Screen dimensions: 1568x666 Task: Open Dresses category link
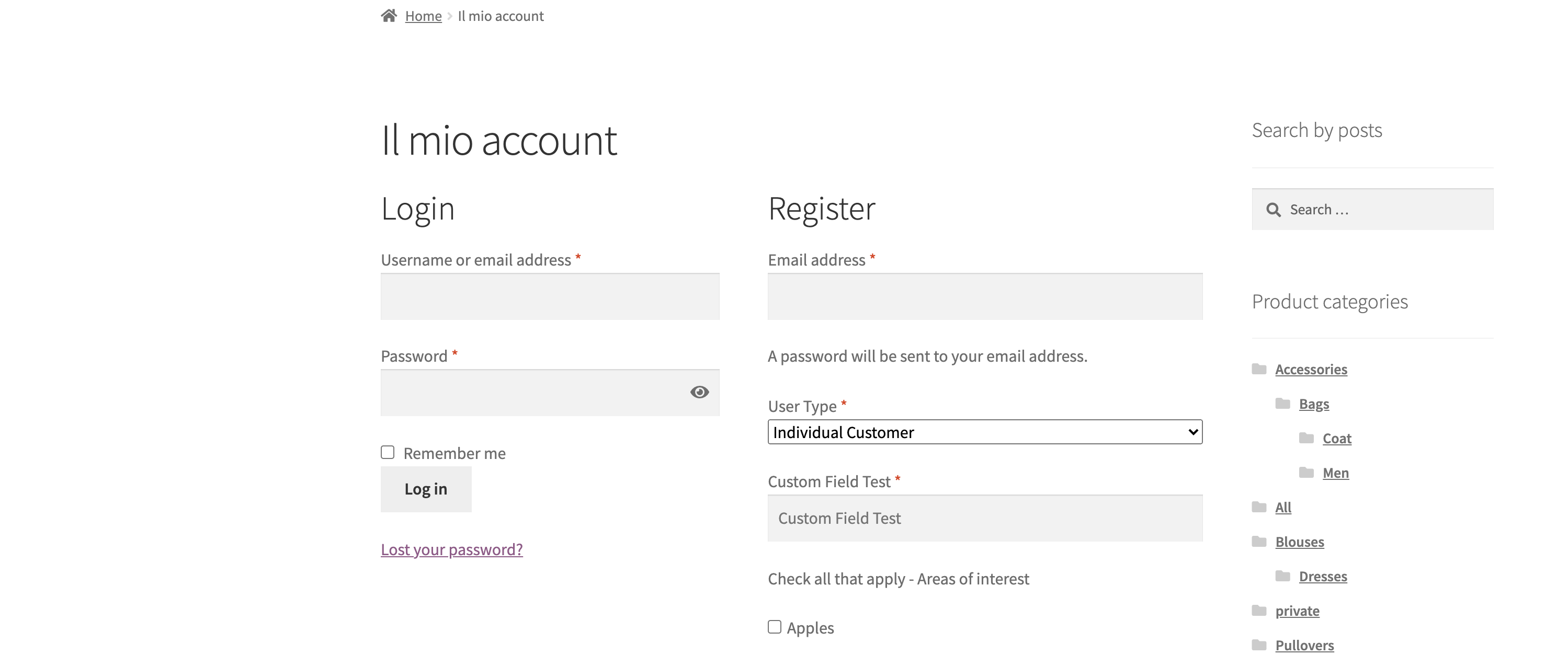(x=1323, y=577)
